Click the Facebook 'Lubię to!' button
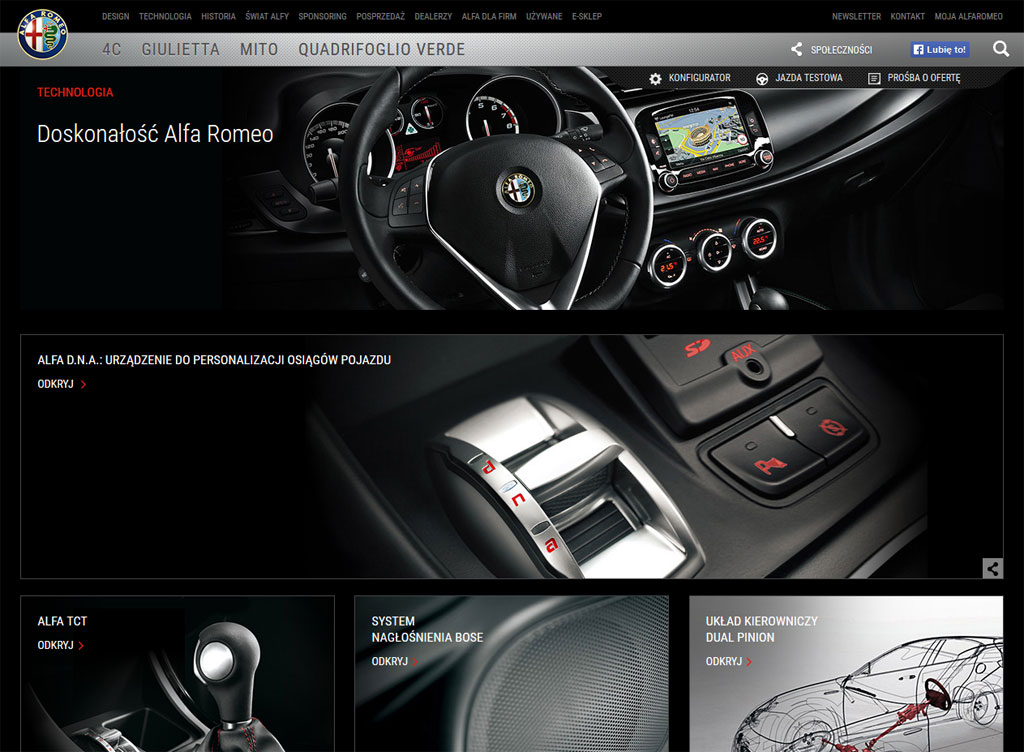Image resolution: width=1024 pixels, height=752 pixels. pyautogui.click(x=940, y=50)
